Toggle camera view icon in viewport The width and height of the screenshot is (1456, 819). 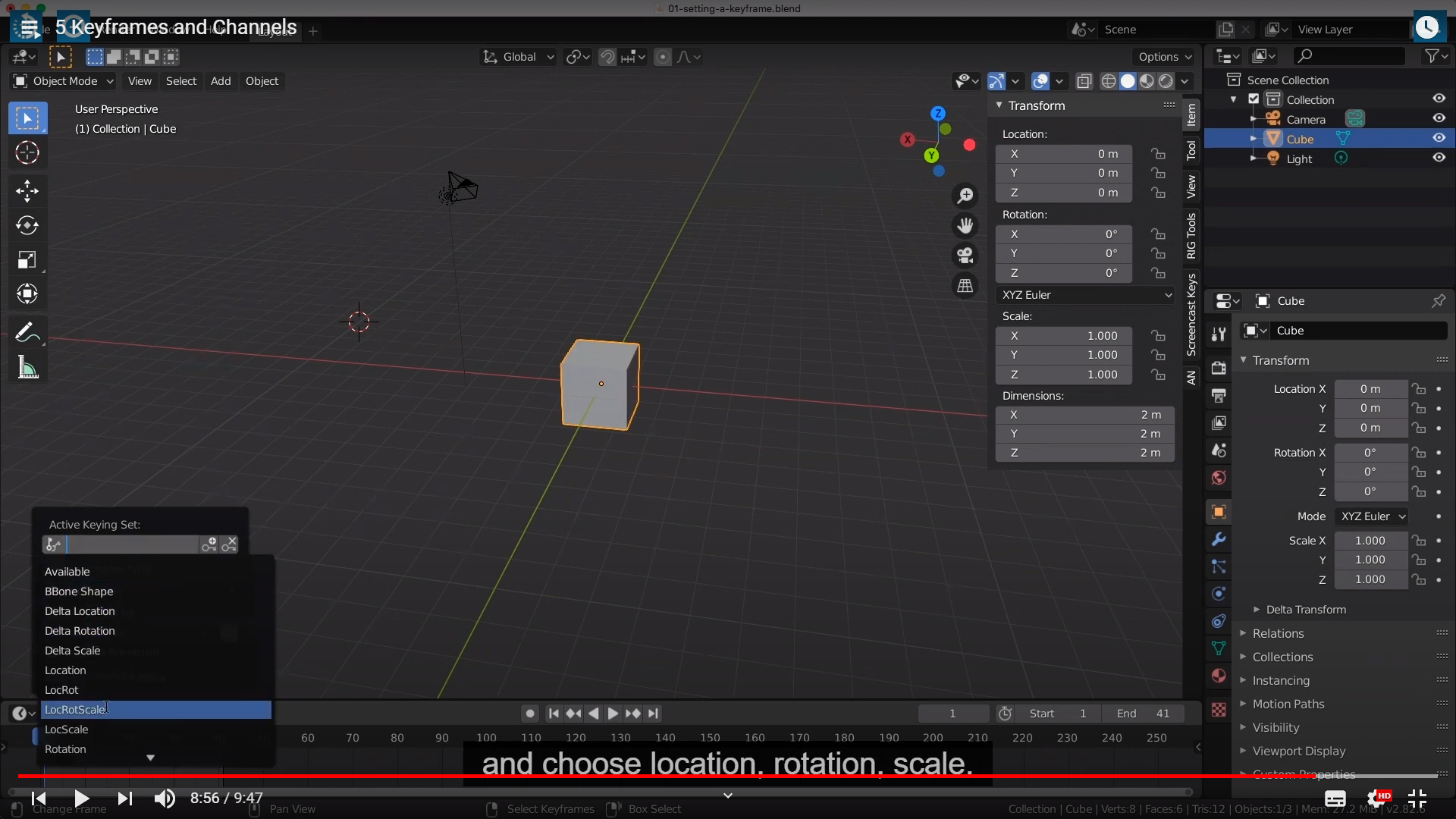point(965,256)
